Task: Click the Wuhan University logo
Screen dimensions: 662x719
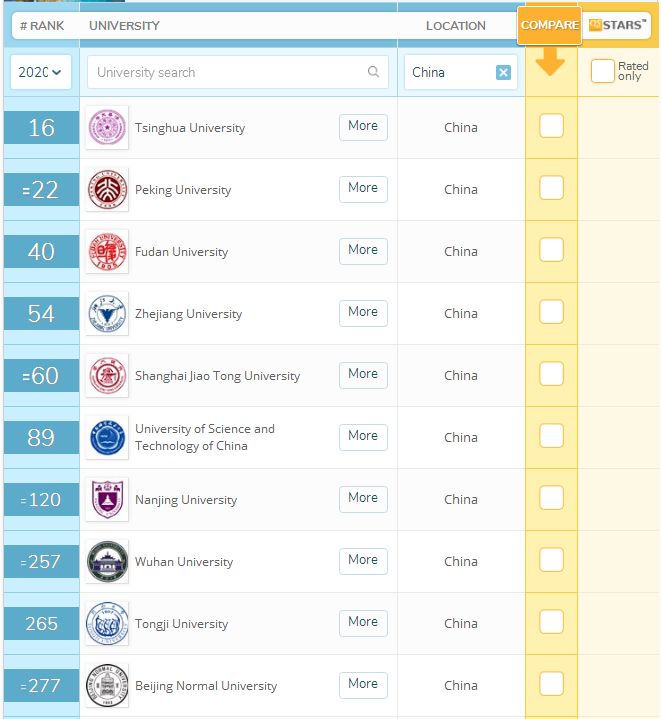Action: click(107, 561)
